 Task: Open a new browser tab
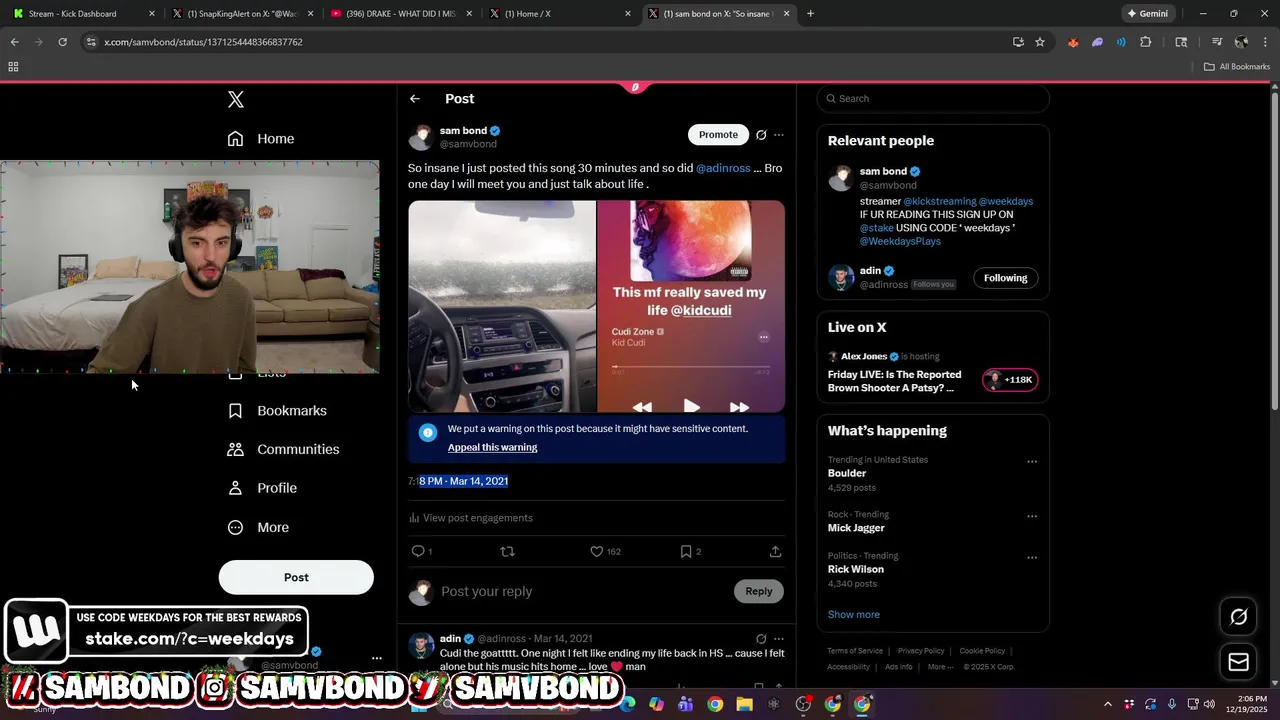tap(810, 14)
